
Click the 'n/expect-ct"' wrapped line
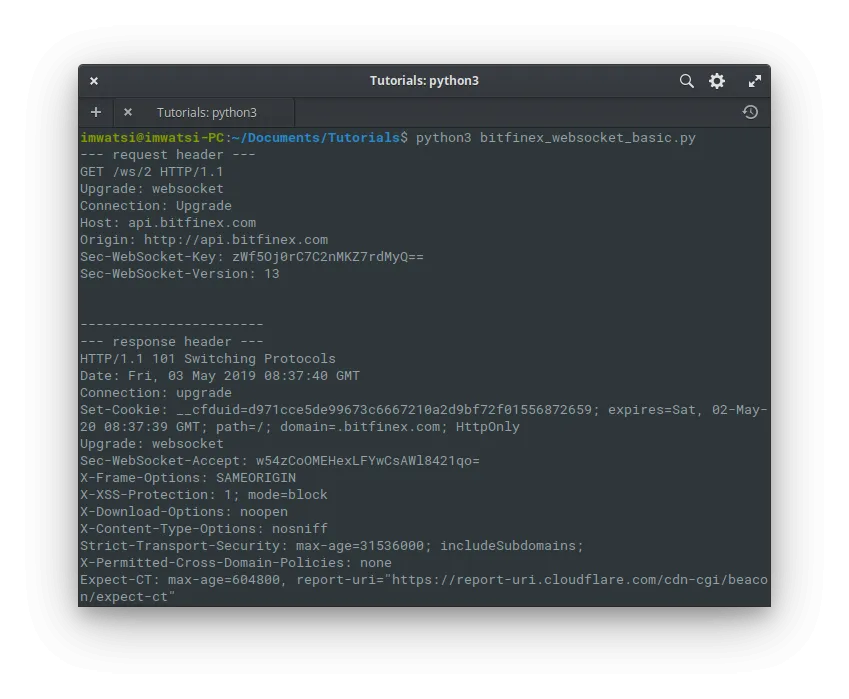click(128, 597)
